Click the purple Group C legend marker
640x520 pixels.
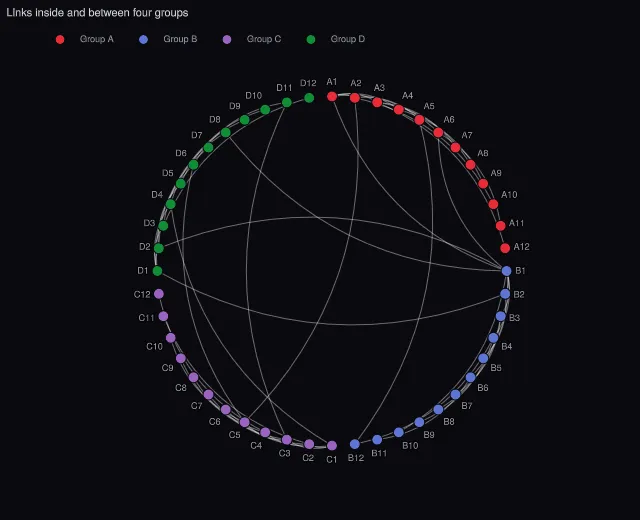coord(227,40)
